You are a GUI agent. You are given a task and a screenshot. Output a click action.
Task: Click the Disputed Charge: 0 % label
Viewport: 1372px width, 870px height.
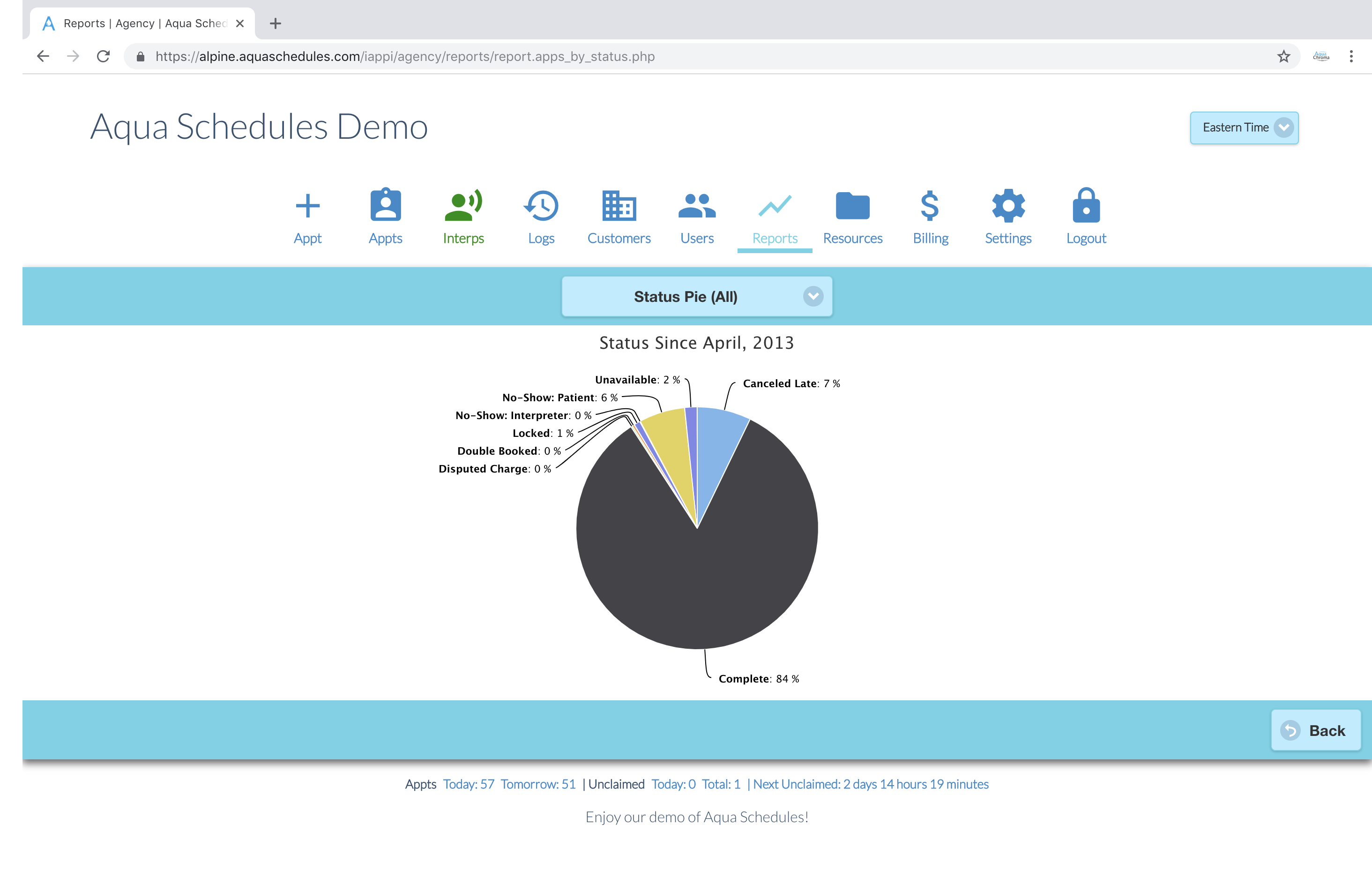[495, 469]
